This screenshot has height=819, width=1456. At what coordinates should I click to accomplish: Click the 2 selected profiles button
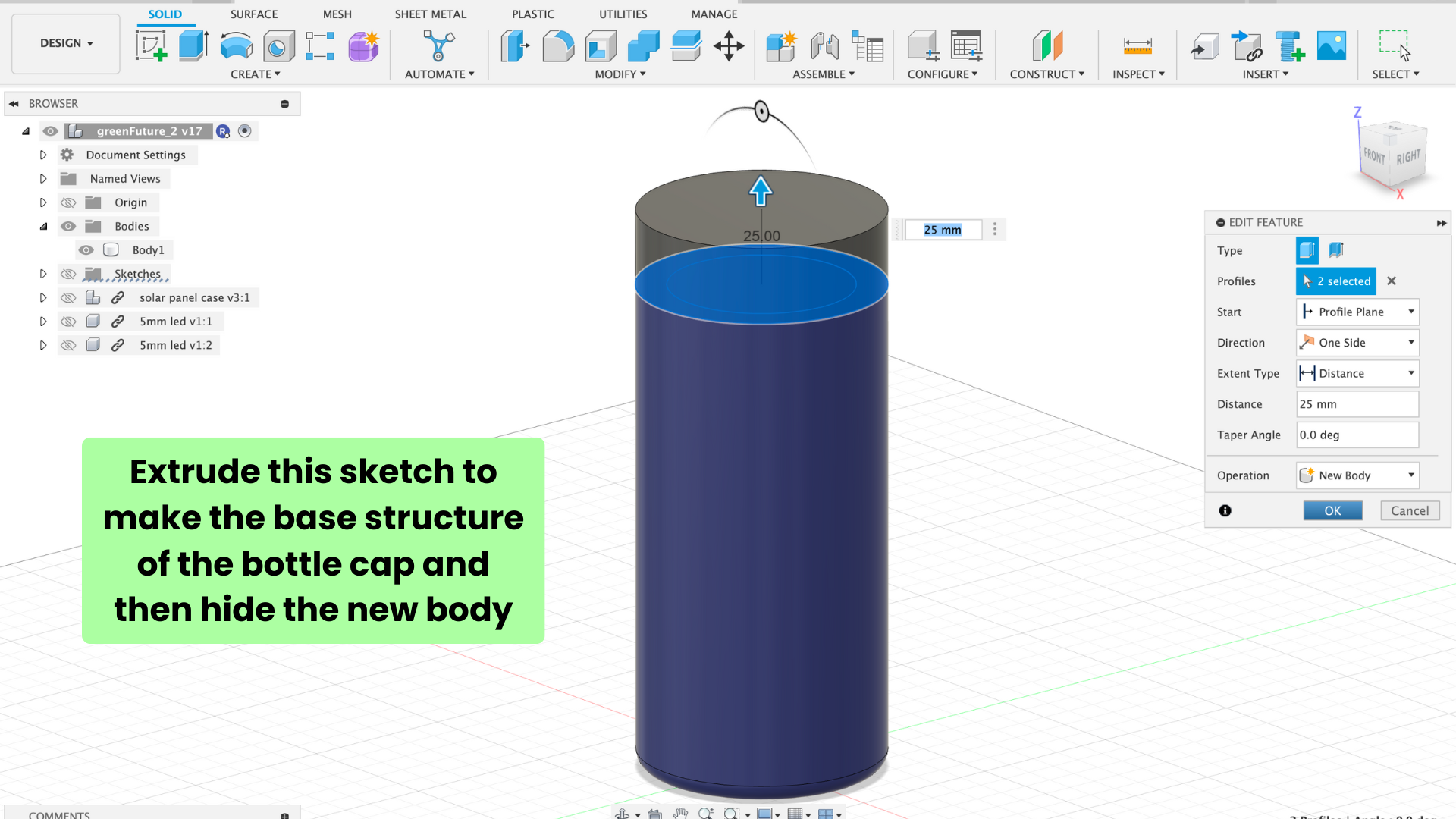click(x=1336, y=281)
